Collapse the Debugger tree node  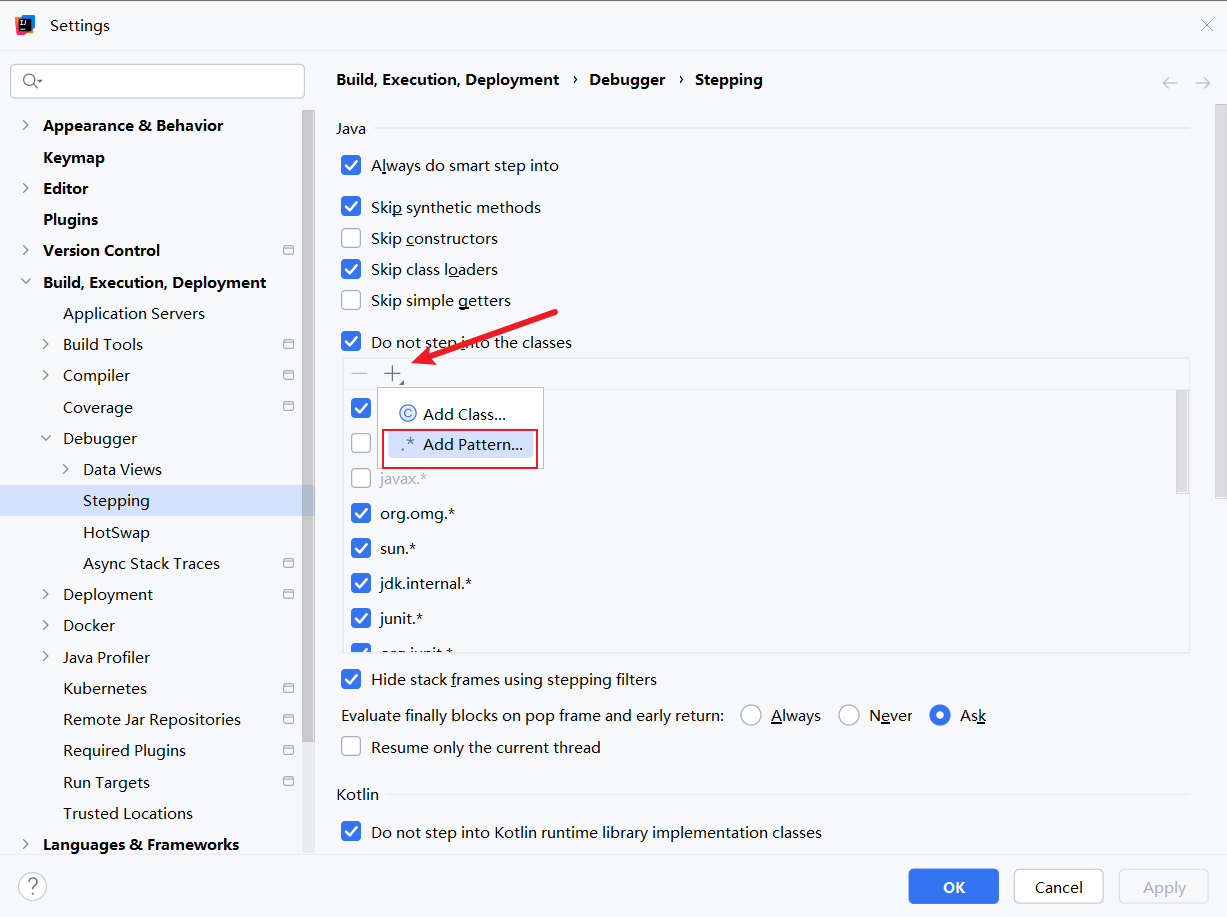pyautogui.click(x=46, y=438)
